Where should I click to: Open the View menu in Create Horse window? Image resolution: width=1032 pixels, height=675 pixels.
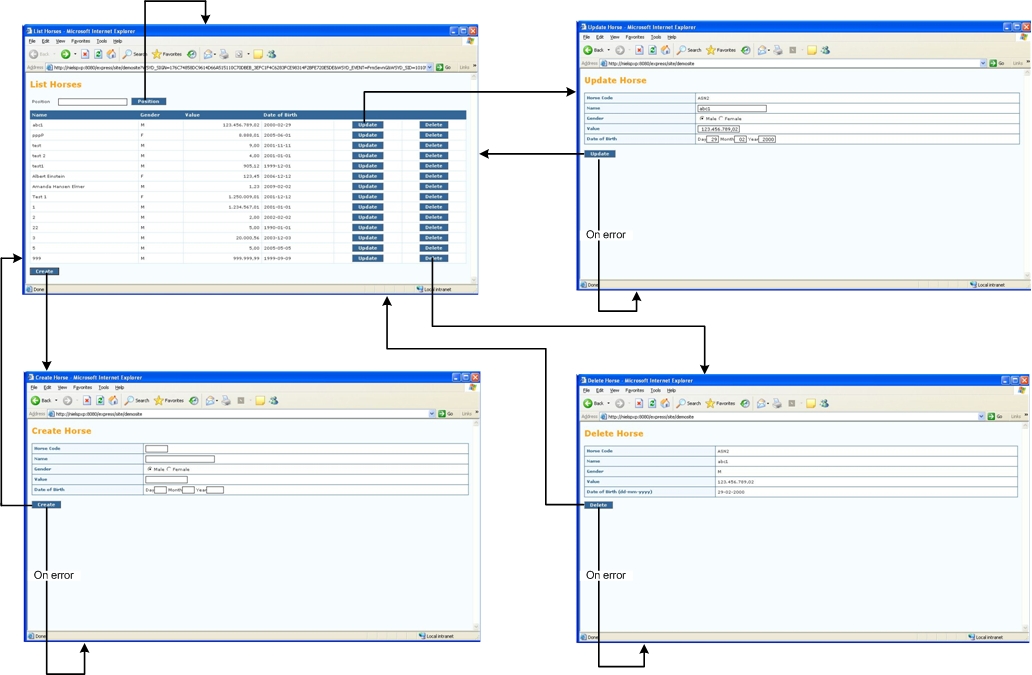coord(62,388)
